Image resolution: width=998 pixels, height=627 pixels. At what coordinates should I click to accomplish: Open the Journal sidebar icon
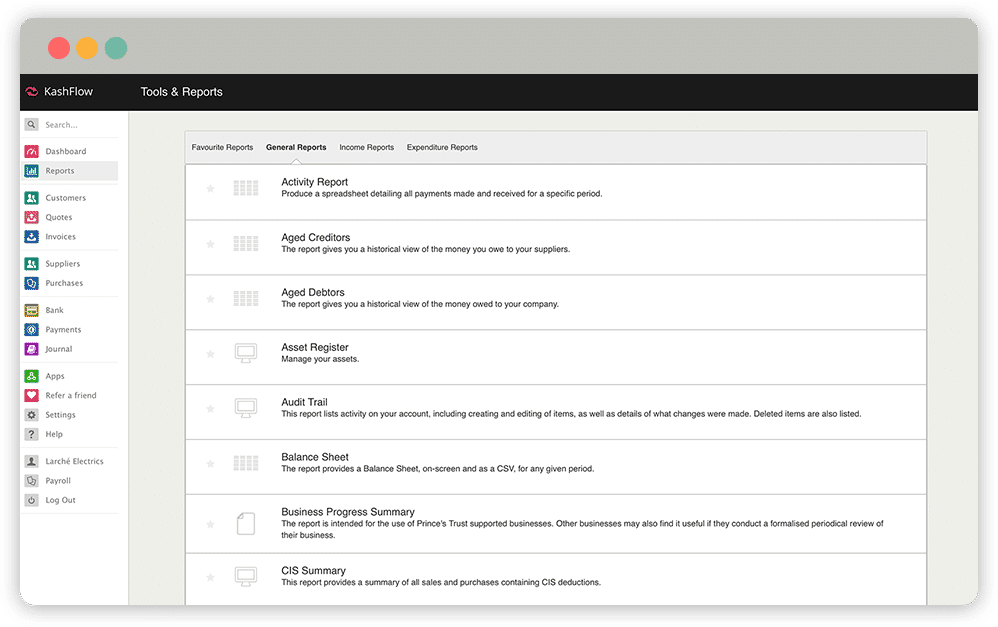pos(32,349)
